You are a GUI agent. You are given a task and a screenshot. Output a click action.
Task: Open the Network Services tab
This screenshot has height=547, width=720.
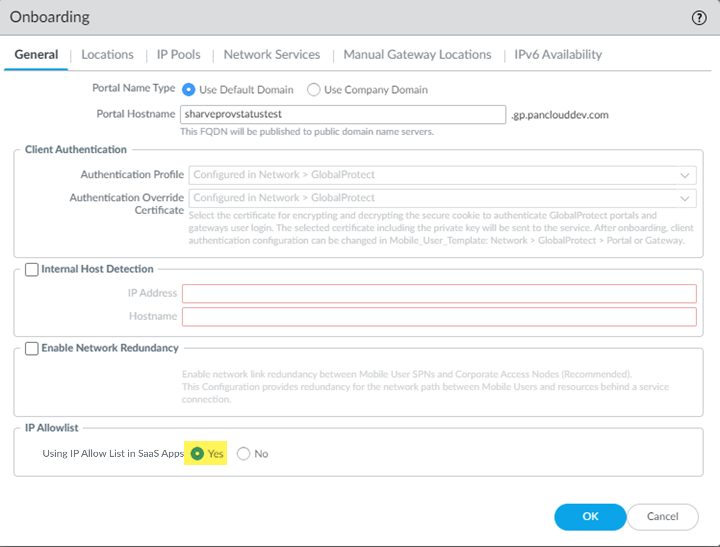click(272, 55)
